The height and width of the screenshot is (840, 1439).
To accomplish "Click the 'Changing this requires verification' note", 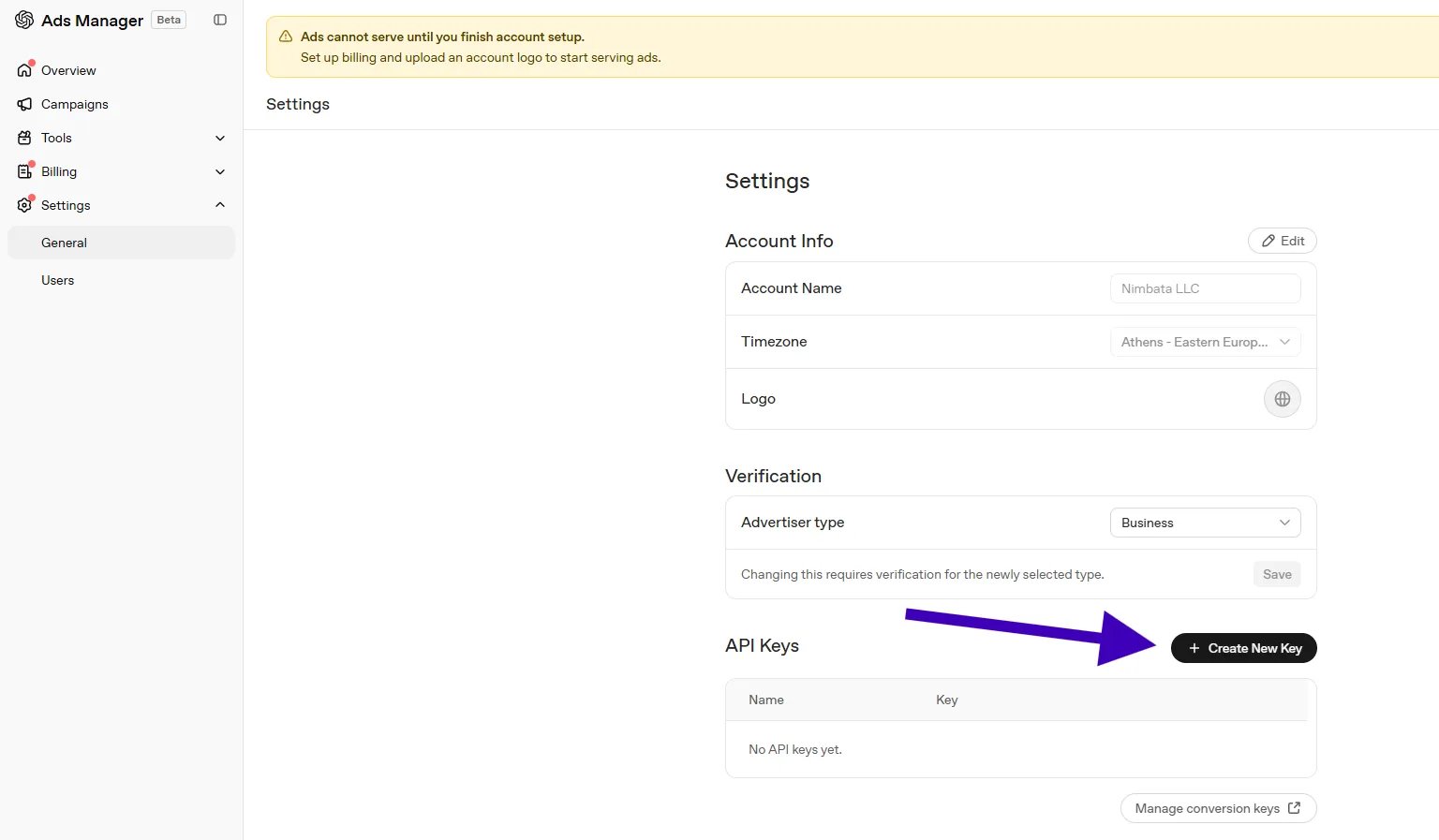I will pos(923,574).
